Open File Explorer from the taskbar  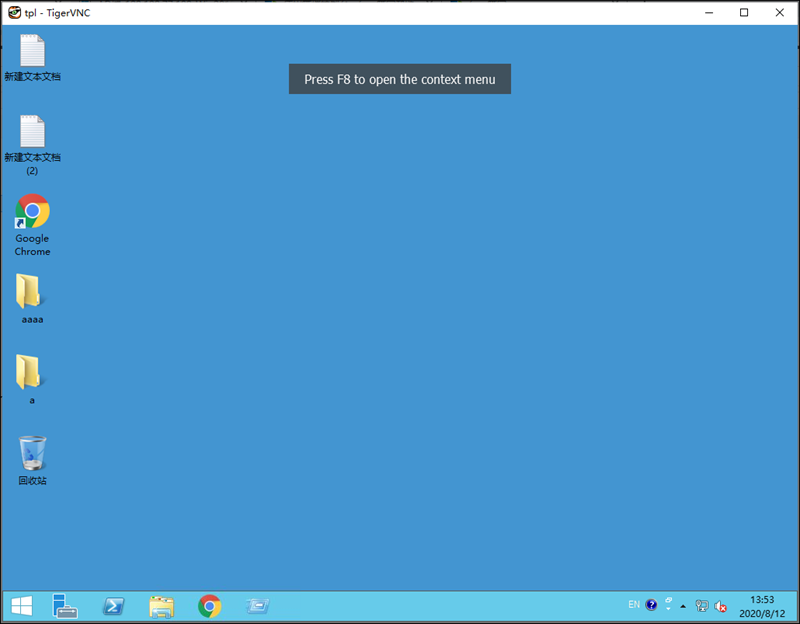coord(161,605)
